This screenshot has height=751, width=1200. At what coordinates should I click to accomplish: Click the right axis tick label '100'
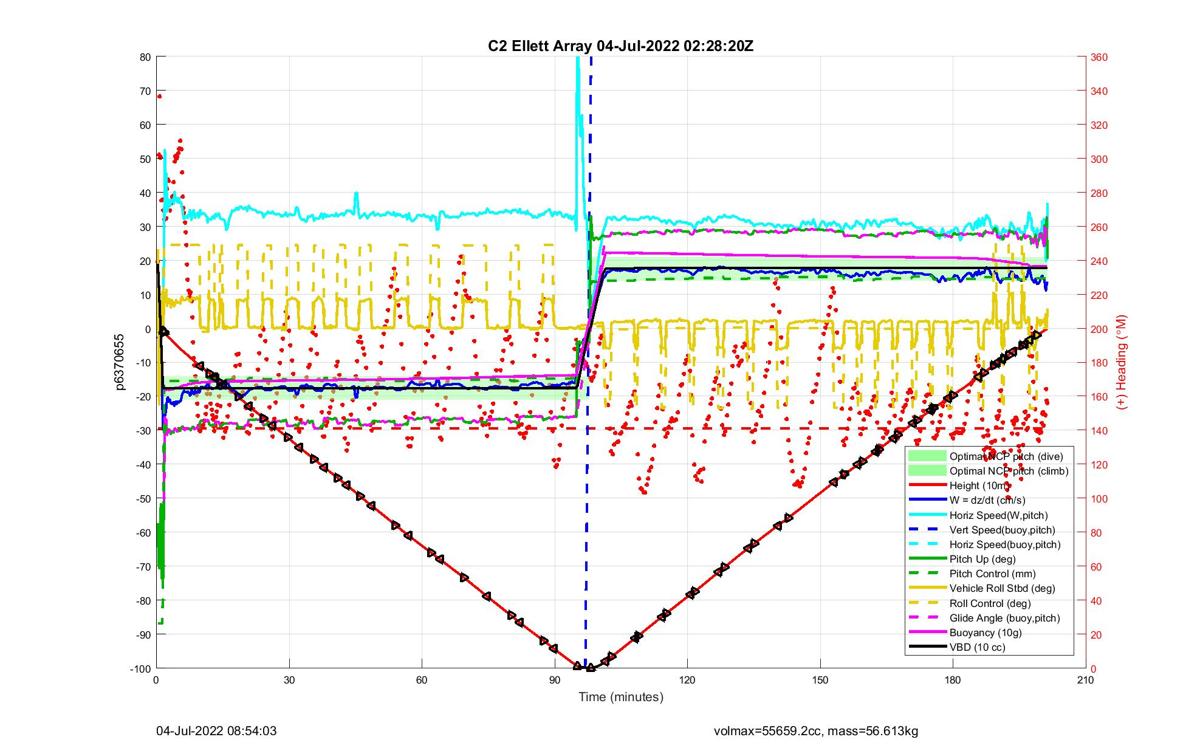coord(1100,498)
